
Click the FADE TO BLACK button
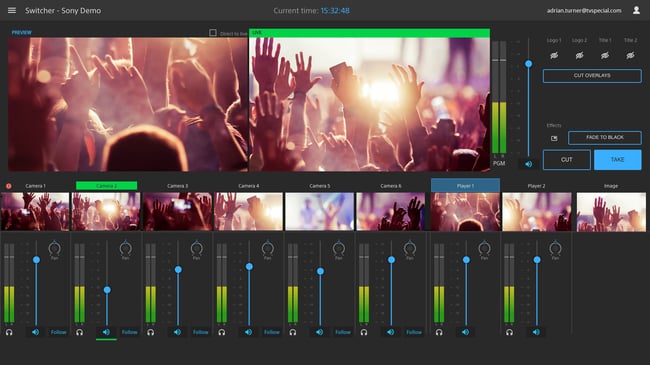(x=604, y=137)
